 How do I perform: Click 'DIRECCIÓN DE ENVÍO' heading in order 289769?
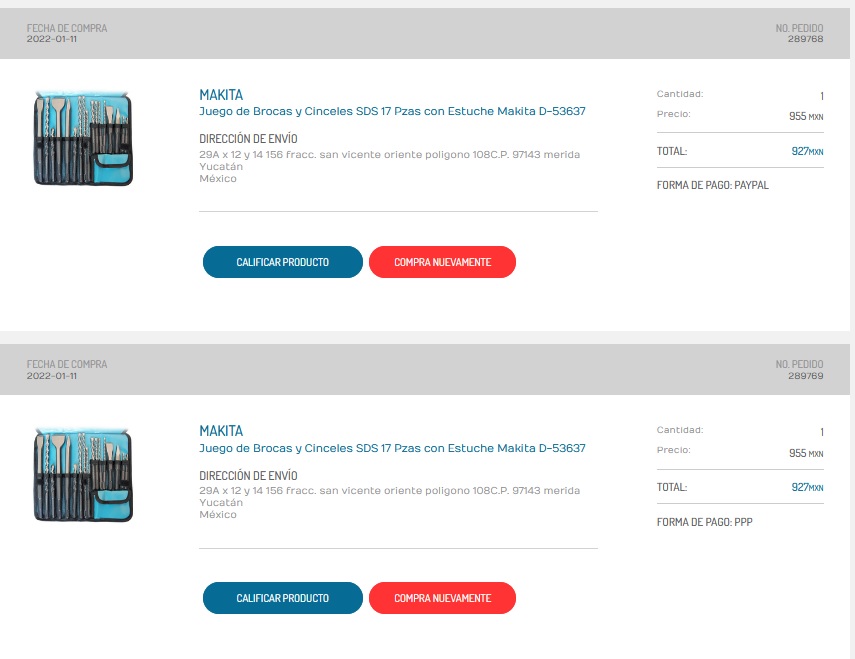click(x=248, y=475)
